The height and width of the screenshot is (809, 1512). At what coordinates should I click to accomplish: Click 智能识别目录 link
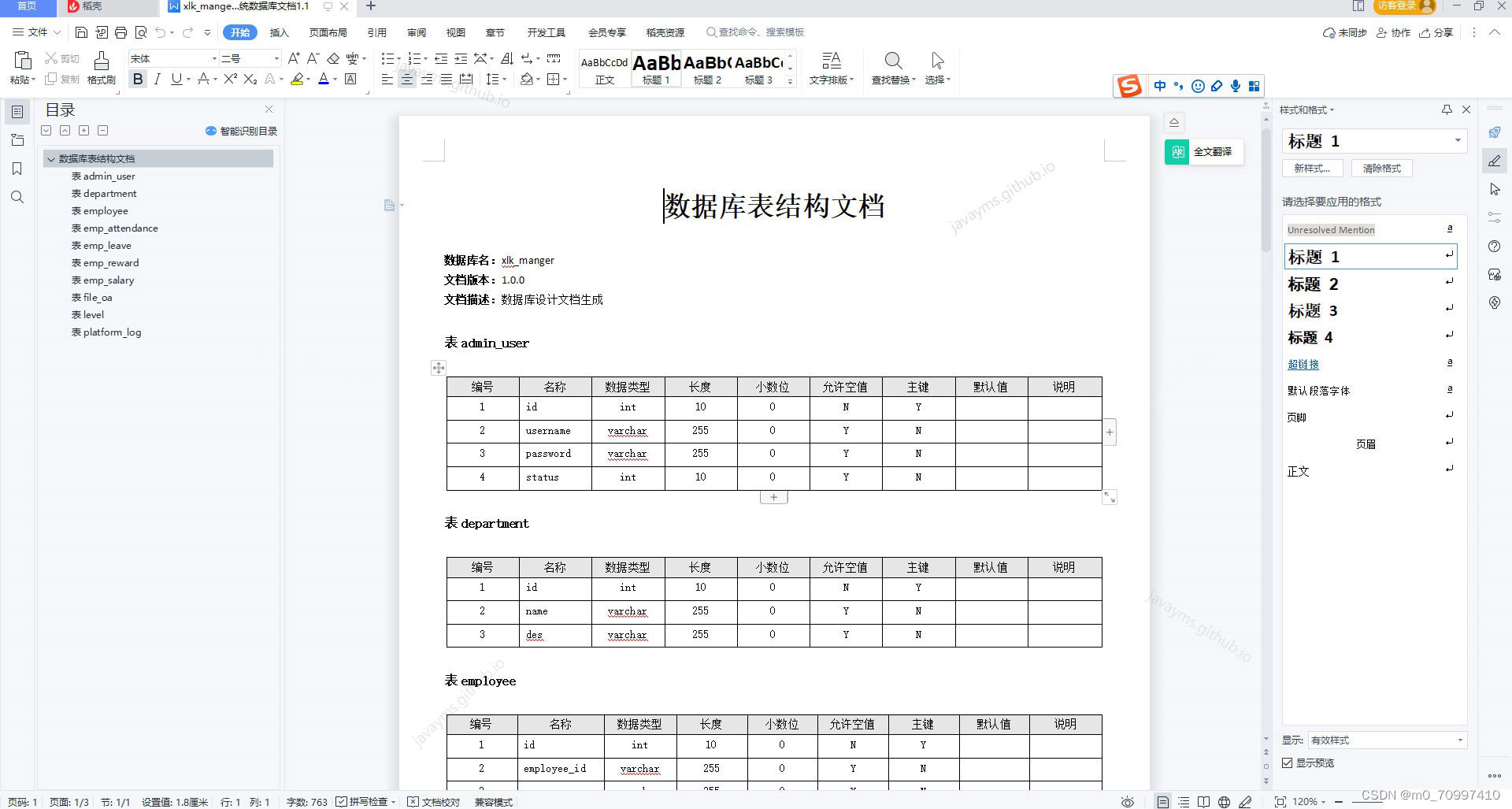click(241, 131)
